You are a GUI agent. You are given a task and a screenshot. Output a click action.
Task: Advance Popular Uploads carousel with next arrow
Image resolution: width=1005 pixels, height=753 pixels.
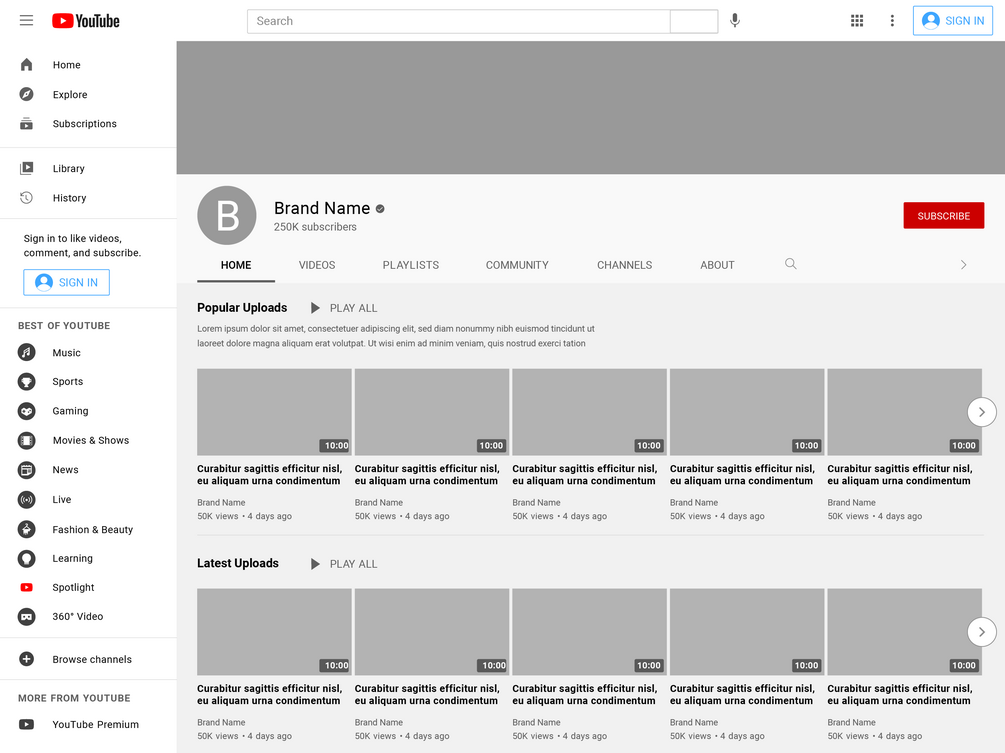coord(981,412)
